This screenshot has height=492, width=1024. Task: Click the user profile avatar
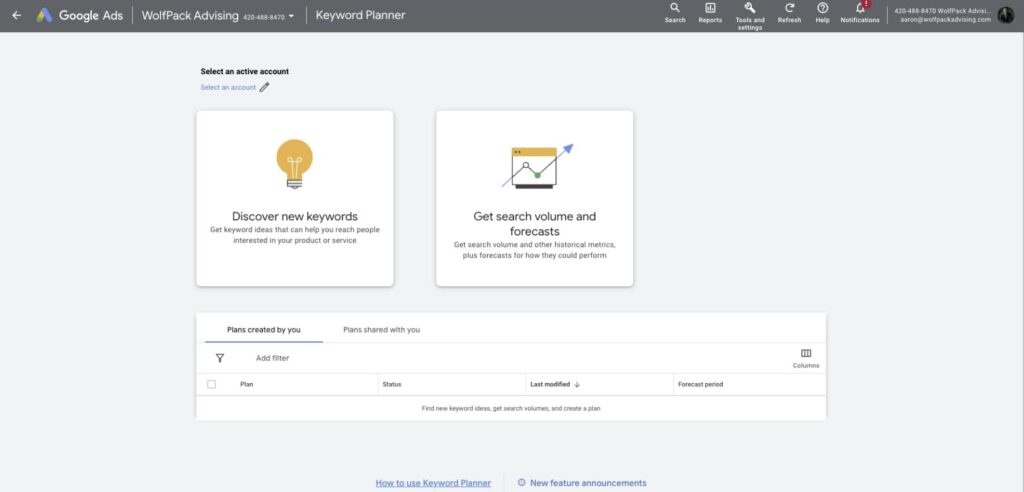(1006, 15)
